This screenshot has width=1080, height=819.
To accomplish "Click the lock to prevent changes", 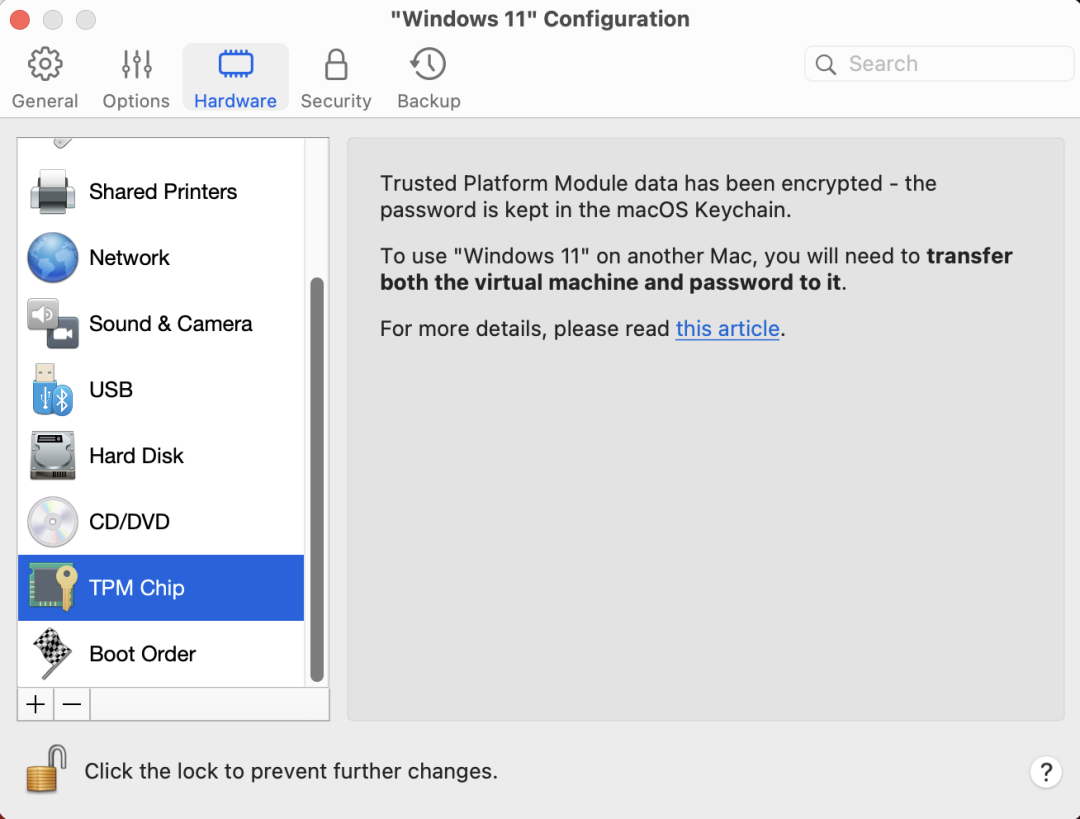I will click(46, 769).
